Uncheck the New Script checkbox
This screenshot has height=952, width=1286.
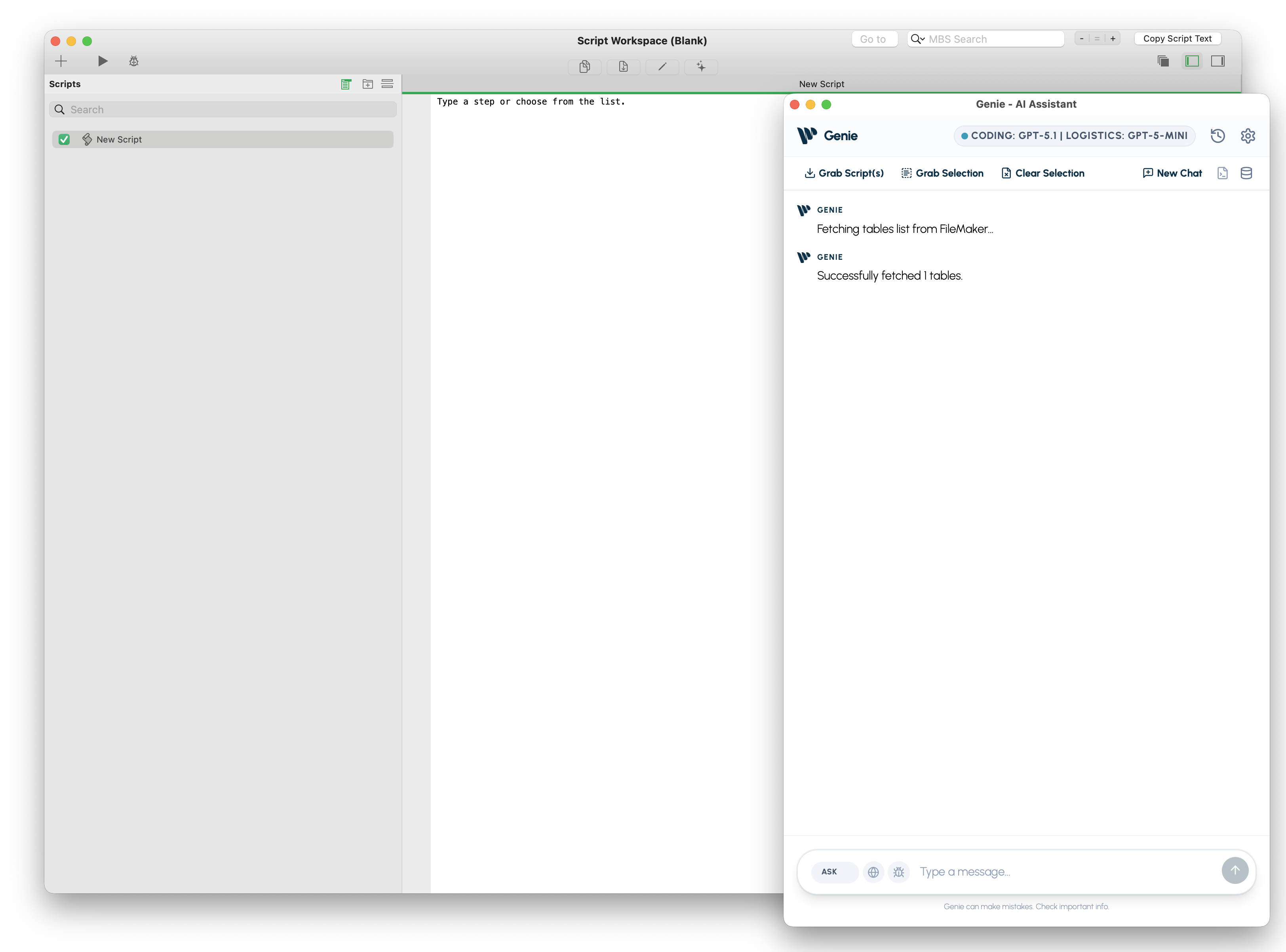coord(65,139)
